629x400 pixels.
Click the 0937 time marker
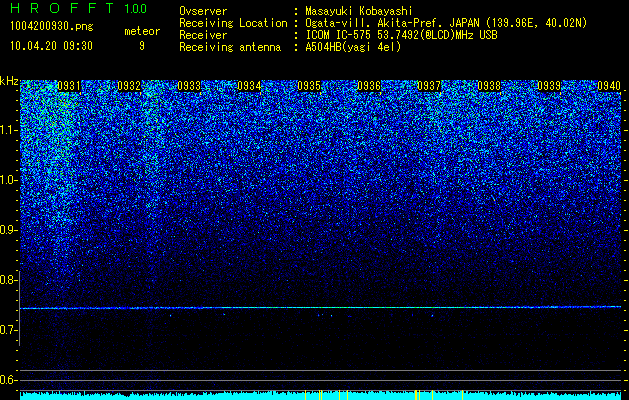point(429,86)
